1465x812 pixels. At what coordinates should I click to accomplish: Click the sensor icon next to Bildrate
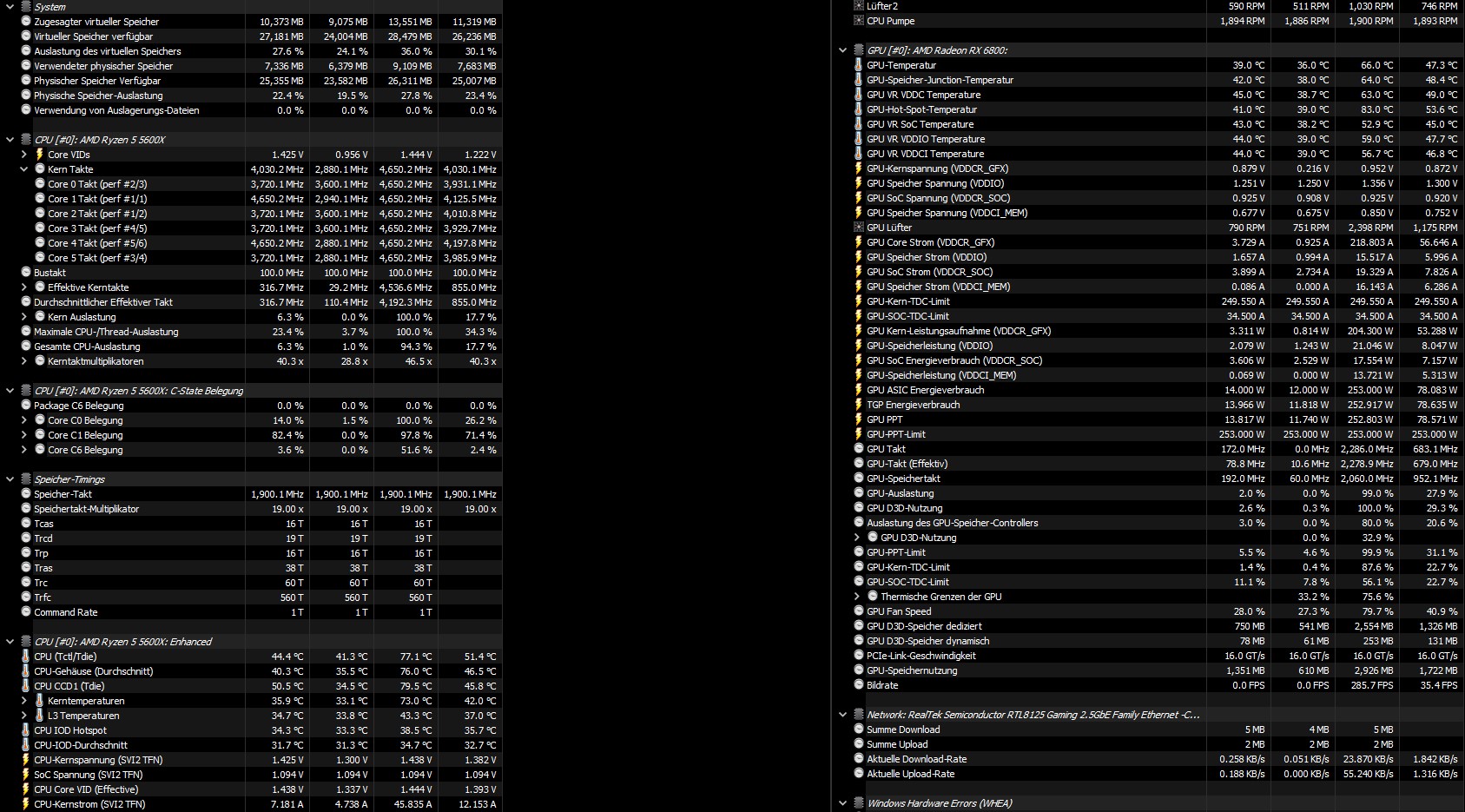click(858, 685)
